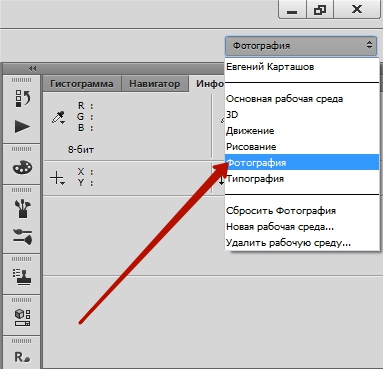Open the 3D panel cube icon
This screenshot has width=383, height=369.
22,317
